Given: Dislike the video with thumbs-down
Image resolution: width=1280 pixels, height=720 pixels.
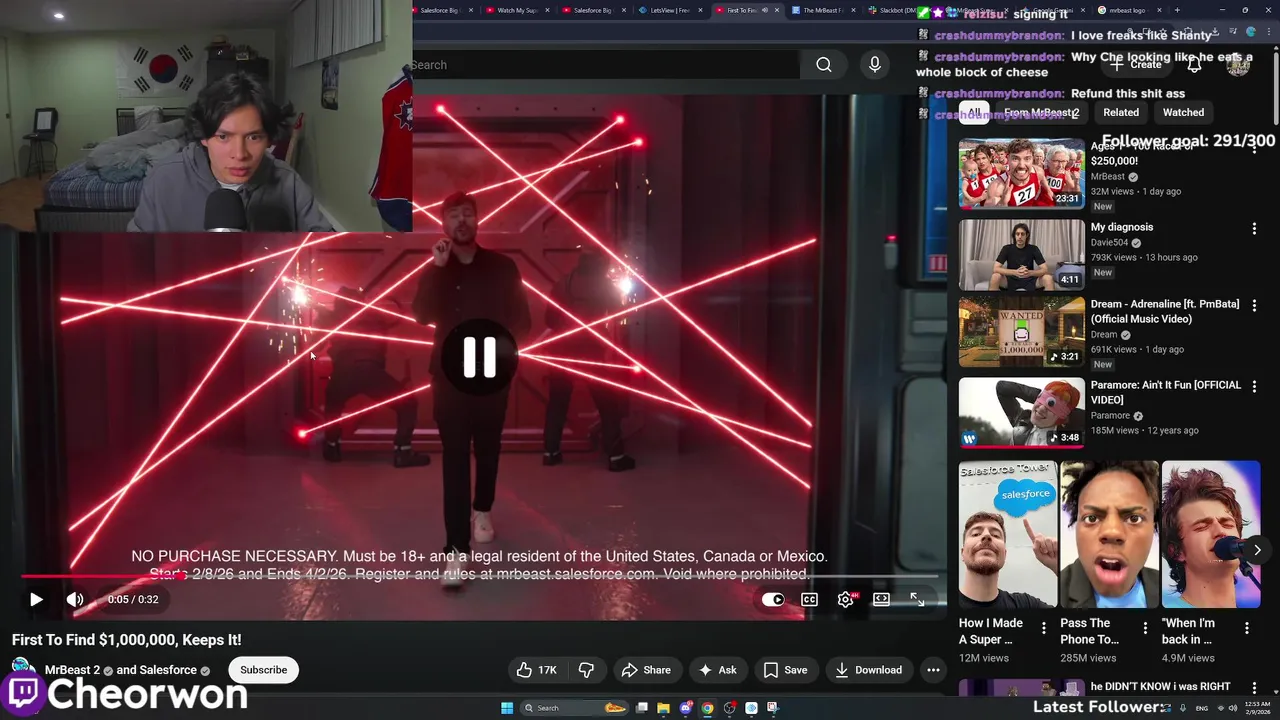Looking at the screenshot, I should pyautogui.click(x=587, y=670).
